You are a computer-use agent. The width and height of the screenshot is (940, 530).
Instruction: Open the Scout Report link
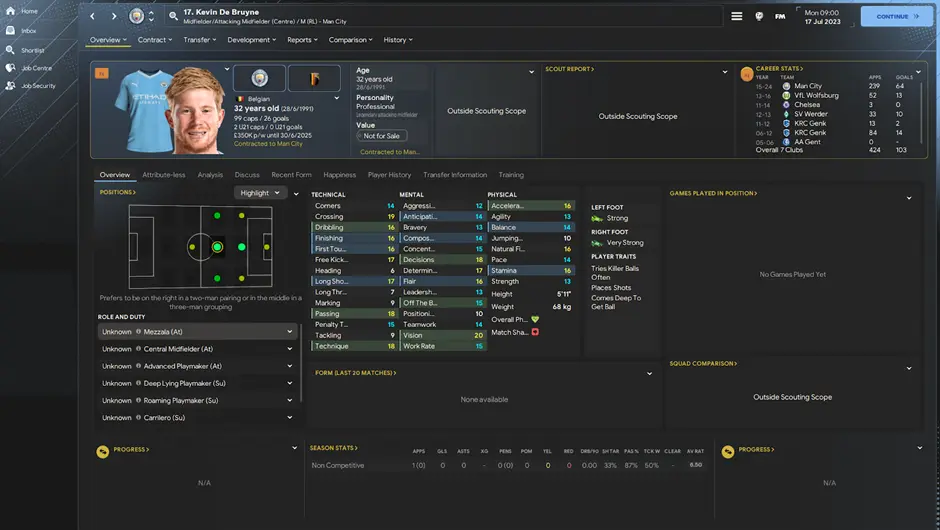[x=570, y=69]
